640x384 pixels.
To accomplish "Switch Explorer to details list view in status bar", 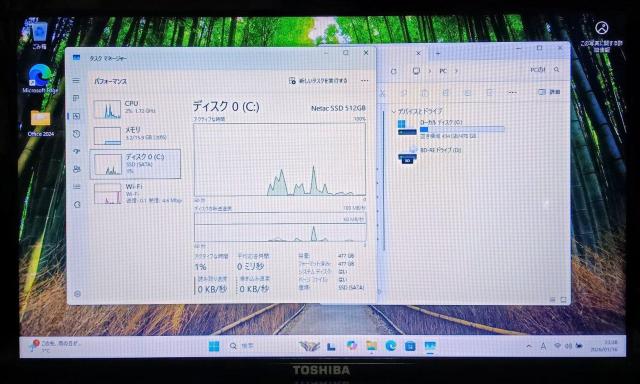I will click(x=552, y=300).
